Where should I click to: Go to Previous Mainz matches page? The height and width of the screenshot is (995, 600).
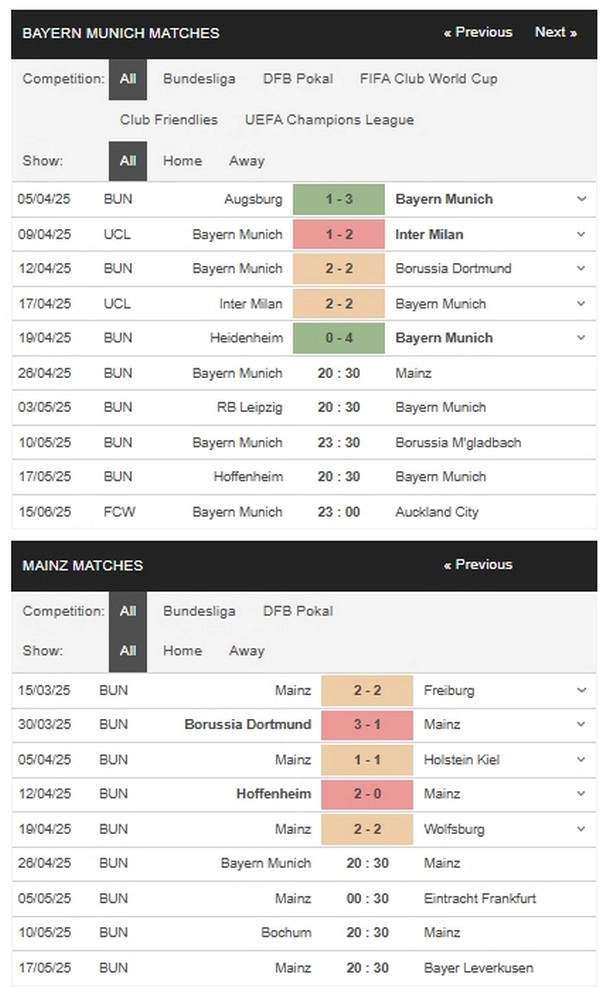click(478, 564)
